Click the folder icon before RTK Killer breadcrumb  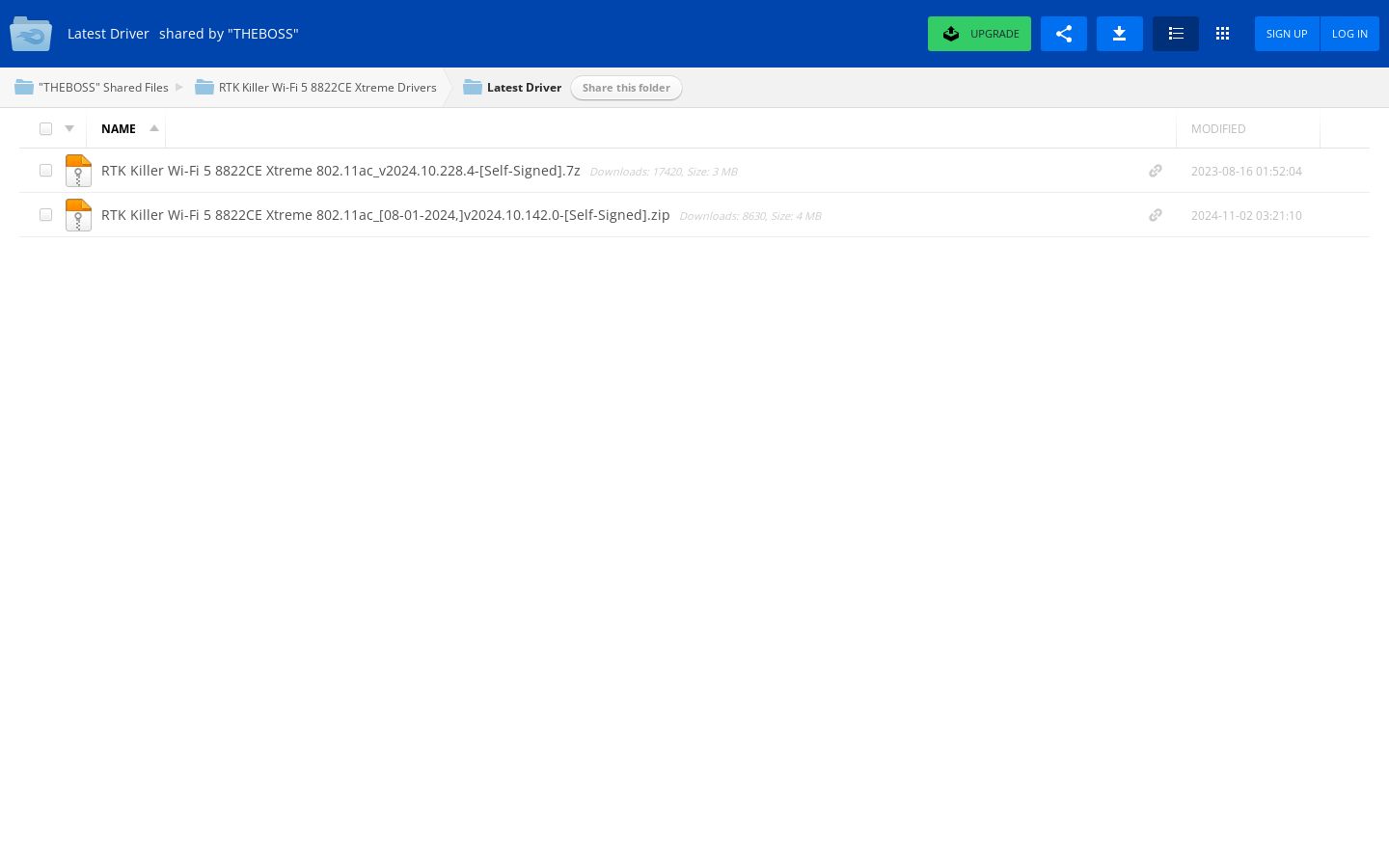coord(204,88)
